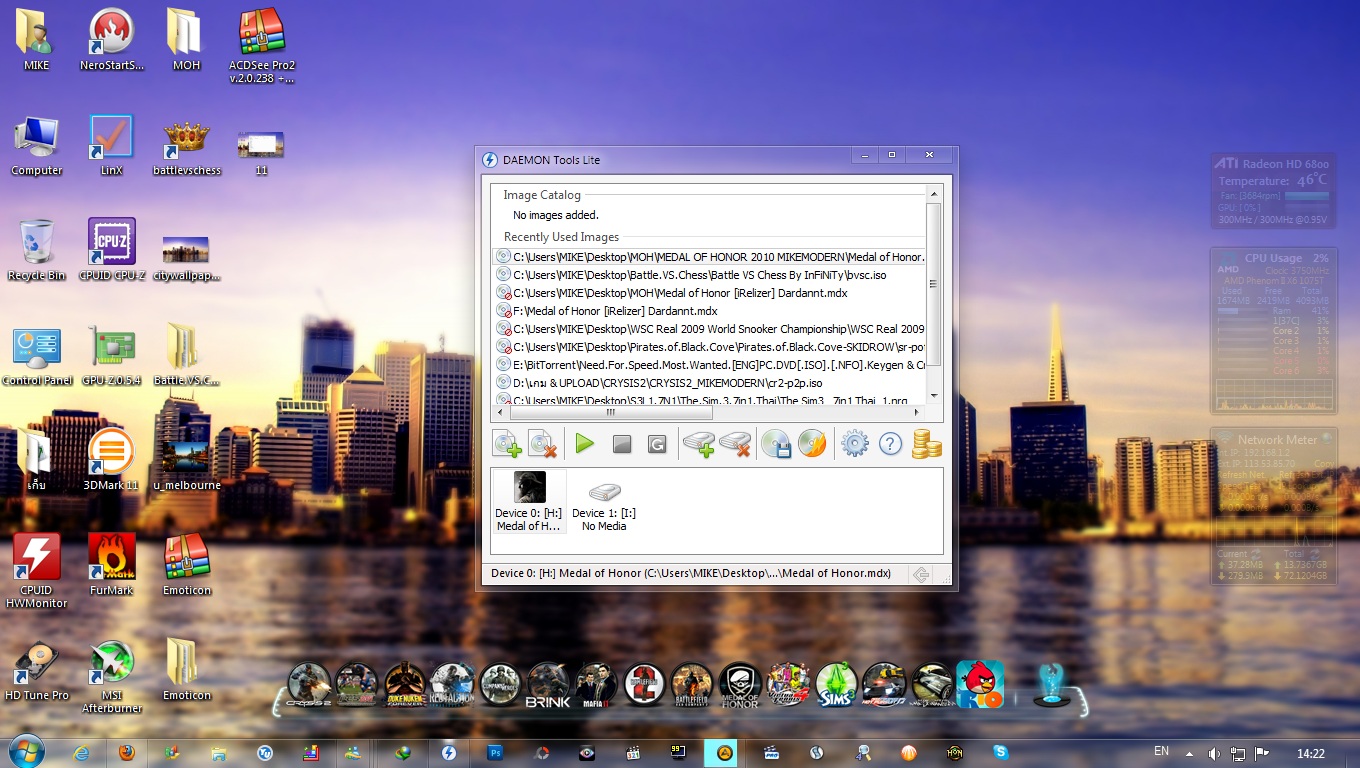
Task: Click the Recently Used Images heading
Action: (561, 237)
